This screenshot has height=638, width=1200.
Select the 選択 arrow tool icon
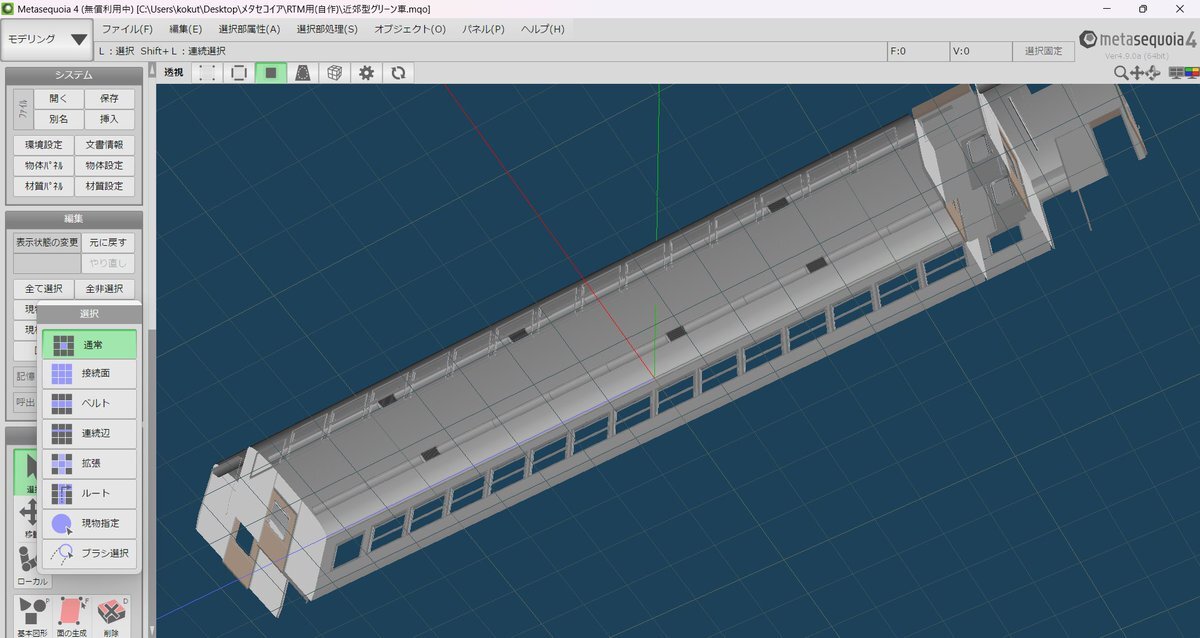(x=27, y=472)
